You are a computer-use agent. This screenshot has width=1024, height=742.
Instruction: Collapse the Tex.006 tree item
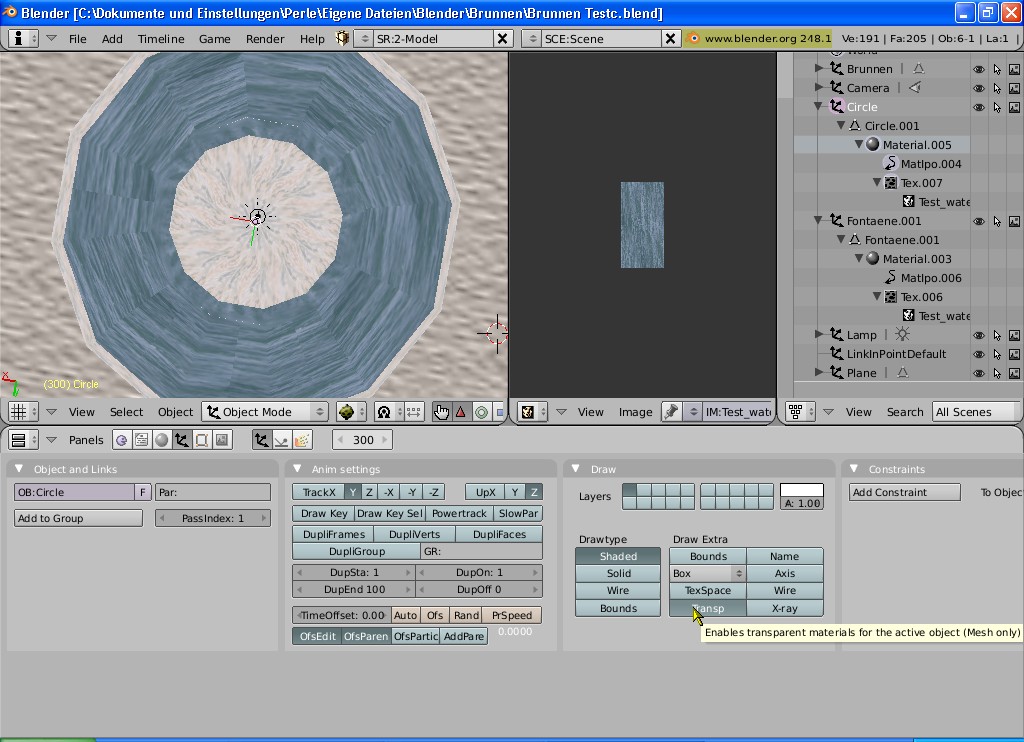(877, 296)
